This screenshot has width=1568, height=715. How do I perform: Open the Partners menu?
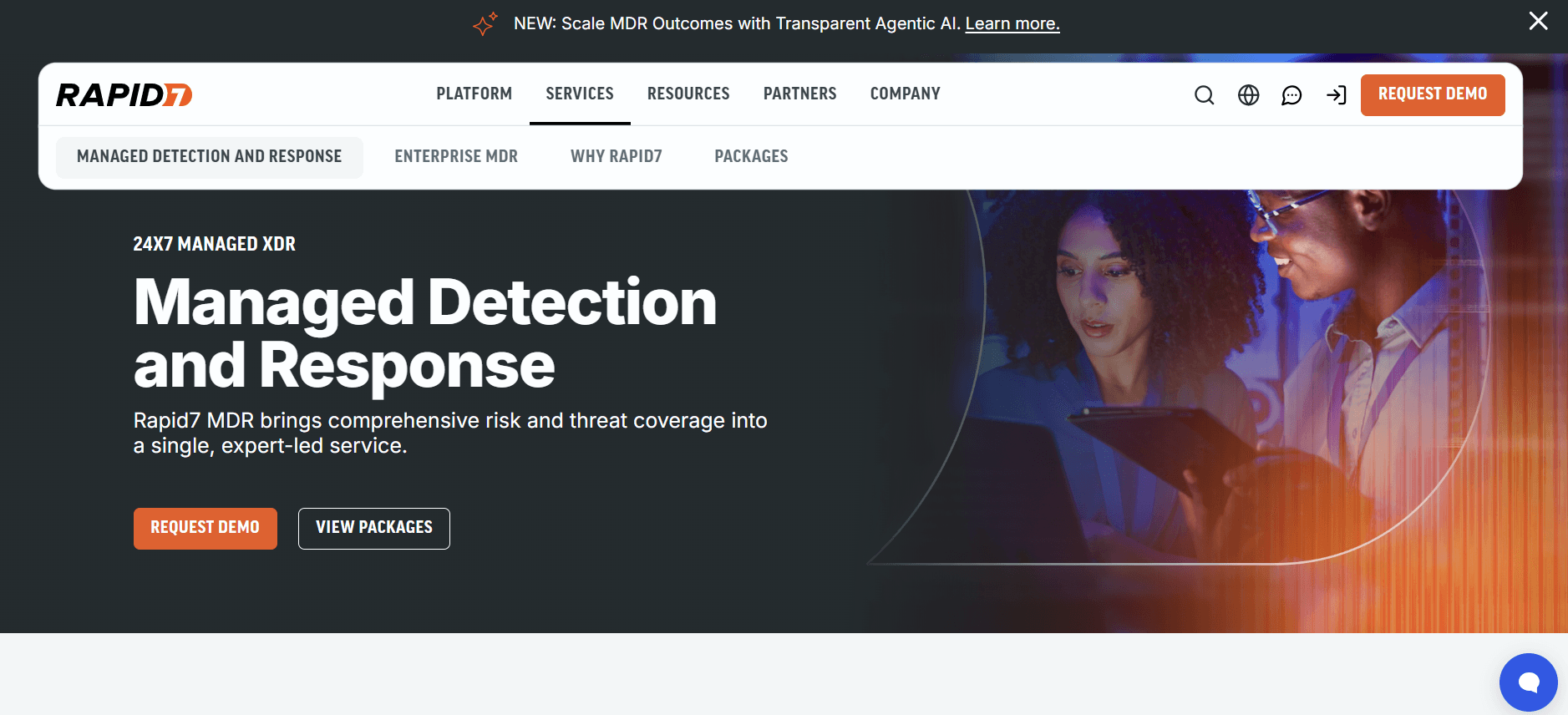tap(799, 94)
